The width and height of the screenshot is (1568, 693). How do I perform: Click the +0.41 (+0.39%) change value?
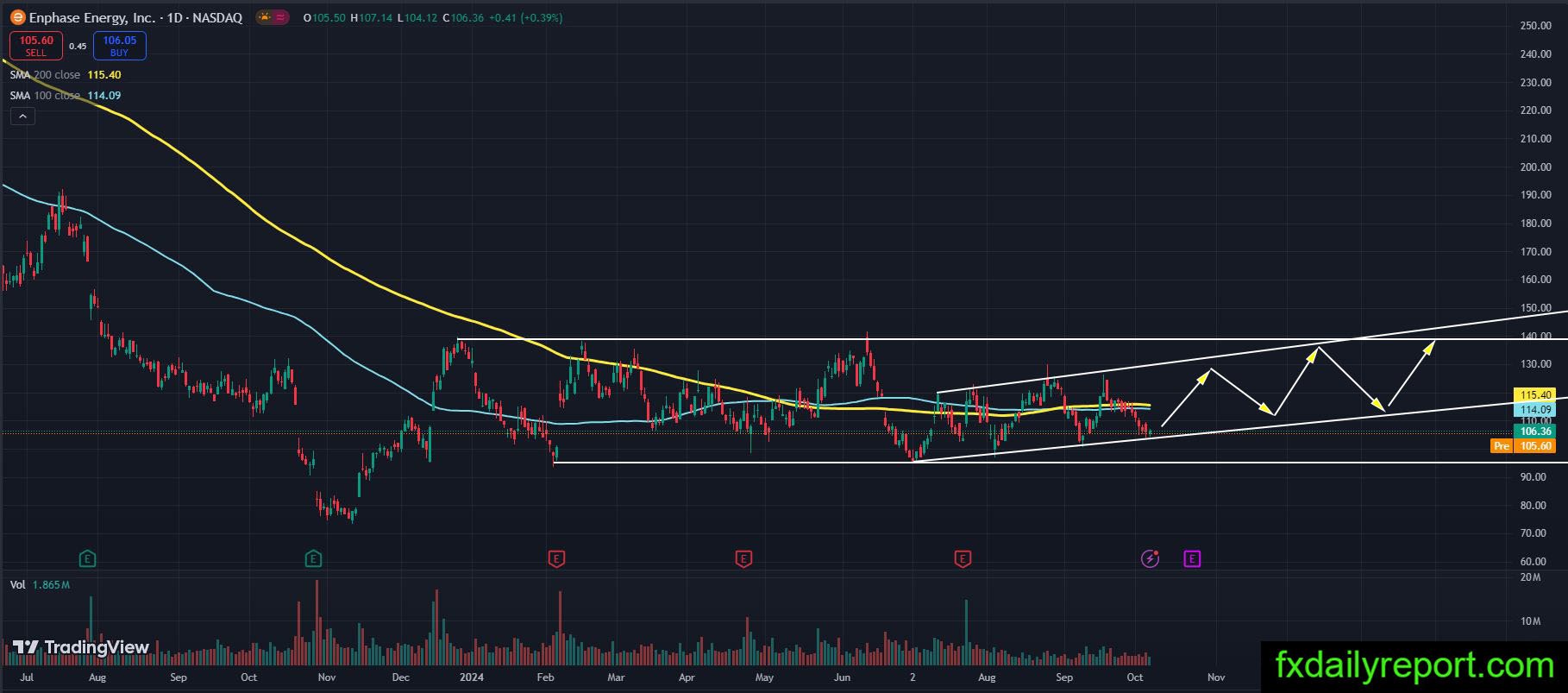click(525, 18)
